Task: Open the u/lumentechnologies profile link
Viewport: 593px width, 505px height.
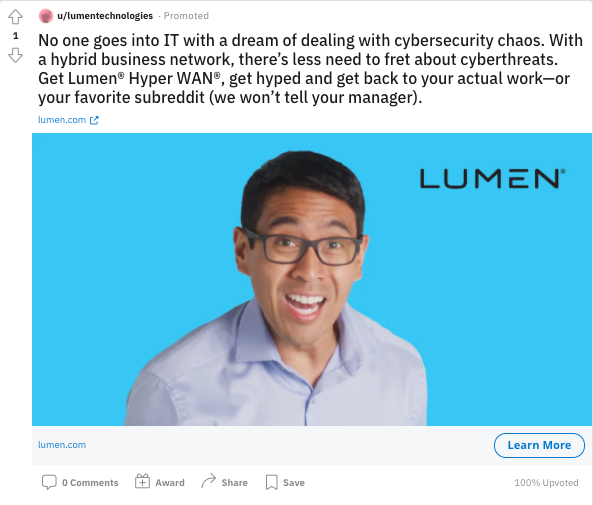Action: point(105,16)
